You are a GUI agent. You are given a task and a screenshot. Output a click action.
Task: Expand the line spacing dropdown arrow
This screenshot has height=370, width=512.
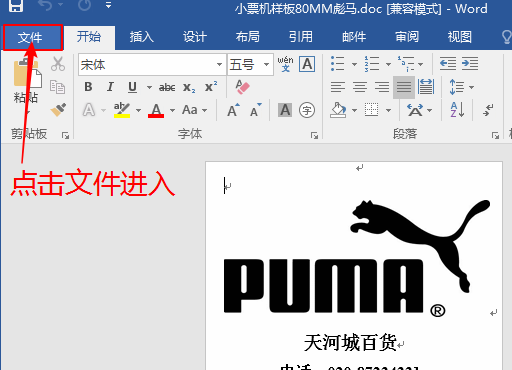(x=471, y=87)
